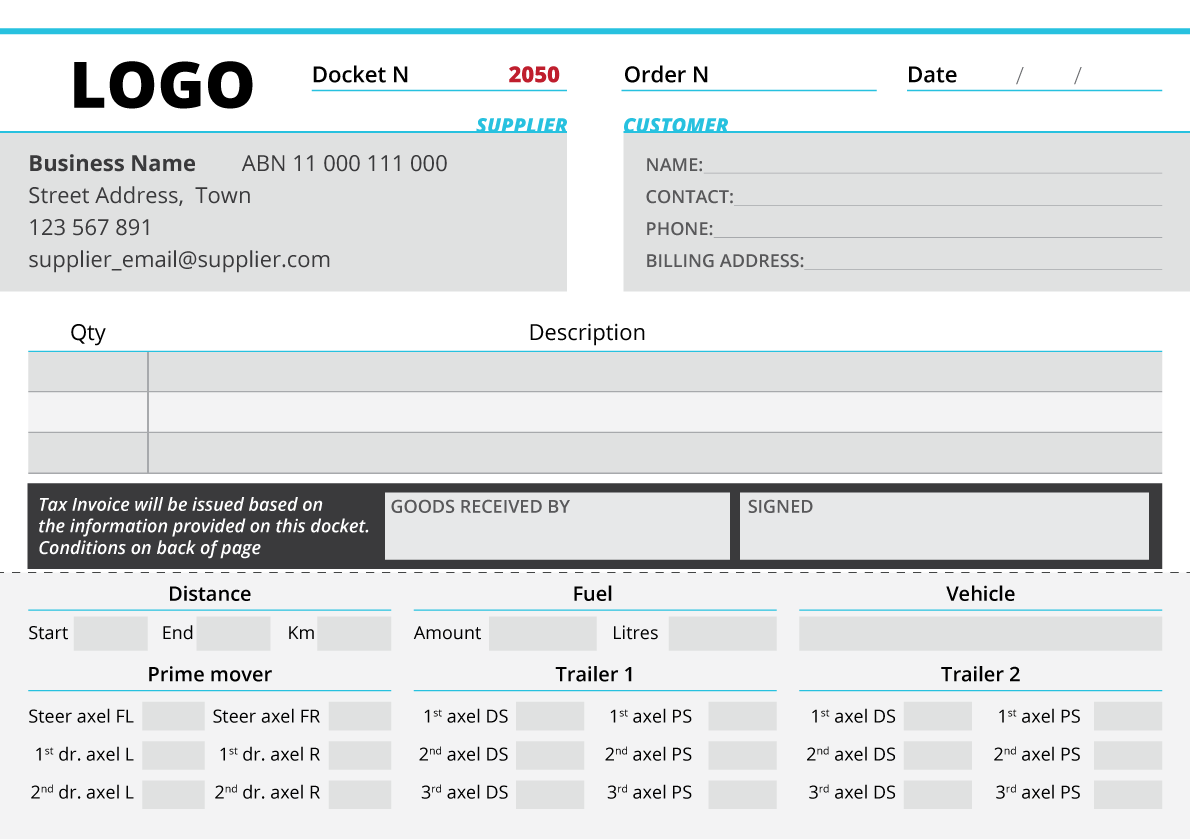Click the customer CONTACT line

pos(947,196)
